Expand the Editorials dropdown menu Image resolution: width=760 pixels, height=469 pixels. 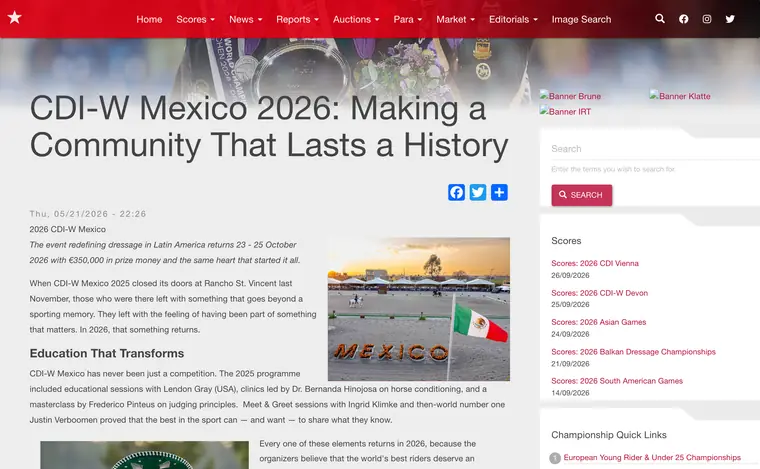513,19
